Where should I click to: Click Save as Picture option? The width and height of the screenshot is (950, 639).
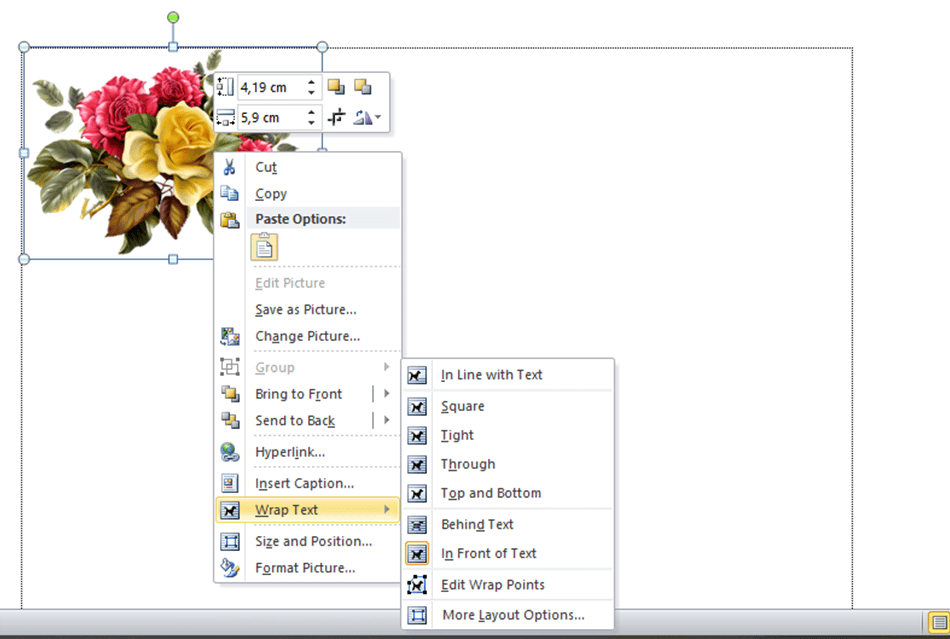click(x=305, y=310)
